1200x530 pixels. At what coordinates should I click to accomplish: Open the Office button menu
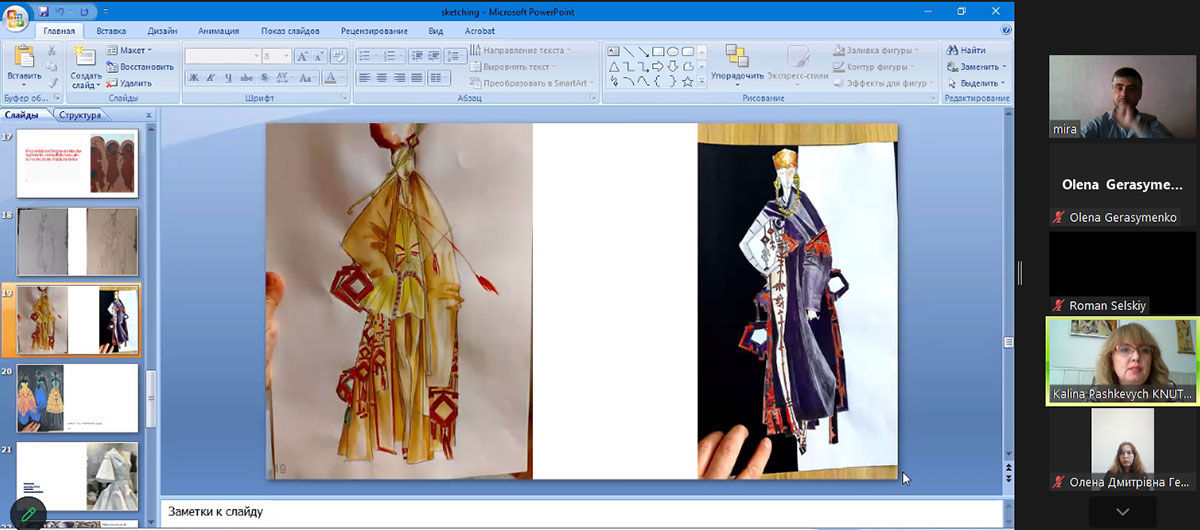16,18
